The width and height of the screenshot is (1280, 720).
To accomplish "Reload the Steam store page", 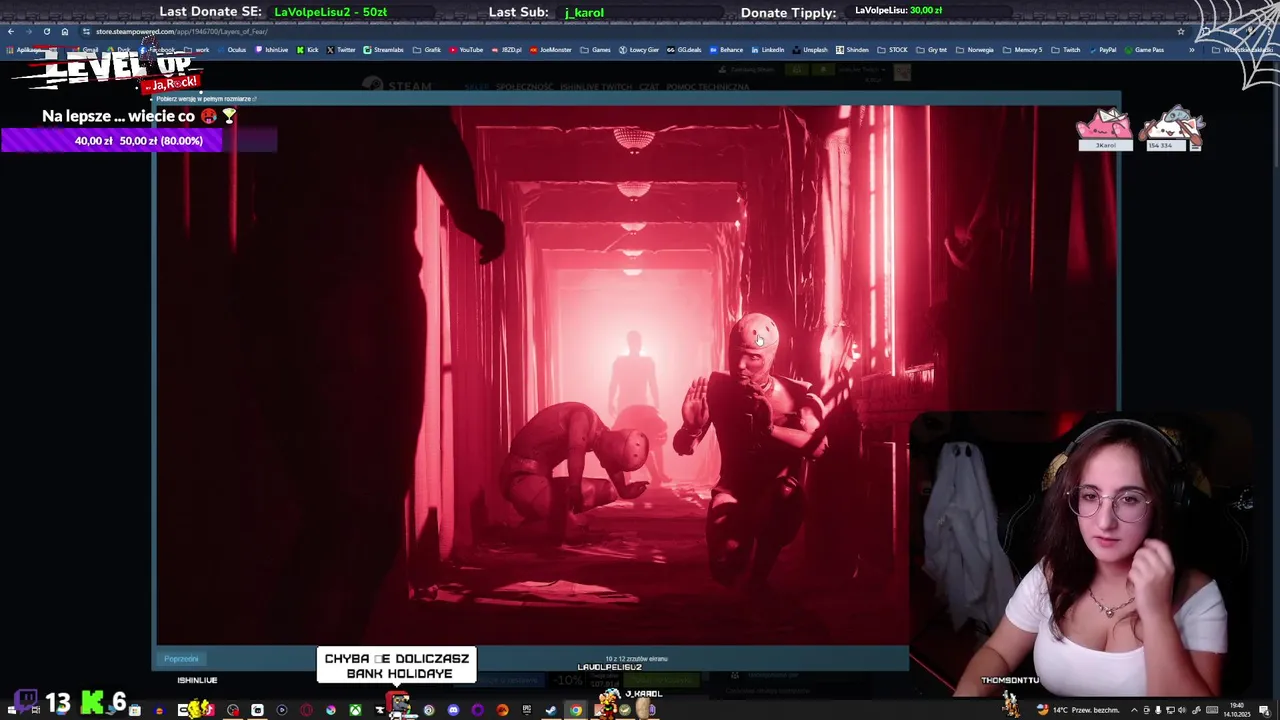I will click(46, 31).
